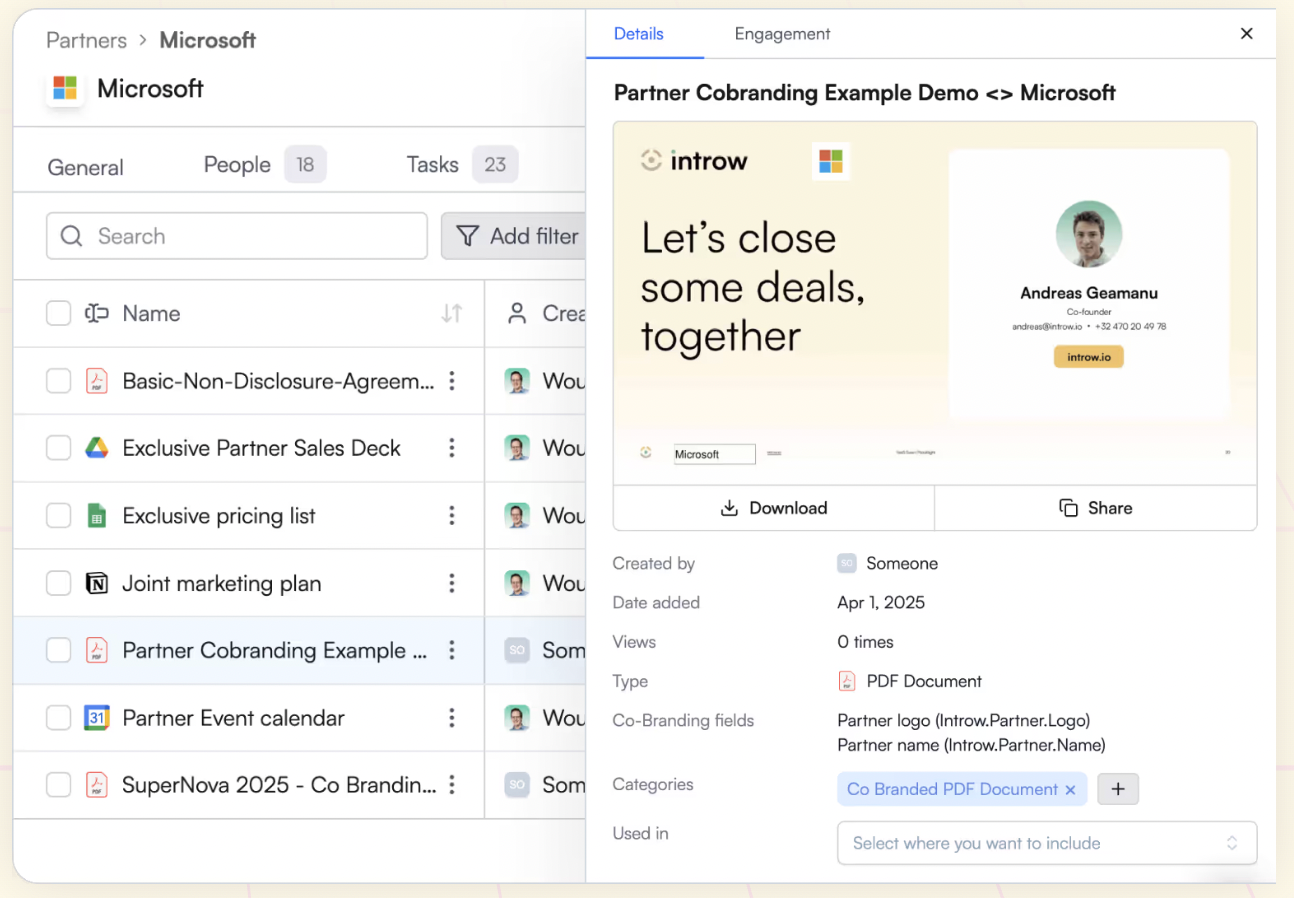Click the '0 times' views value
1294x898 pixels.
coord(866,642)
